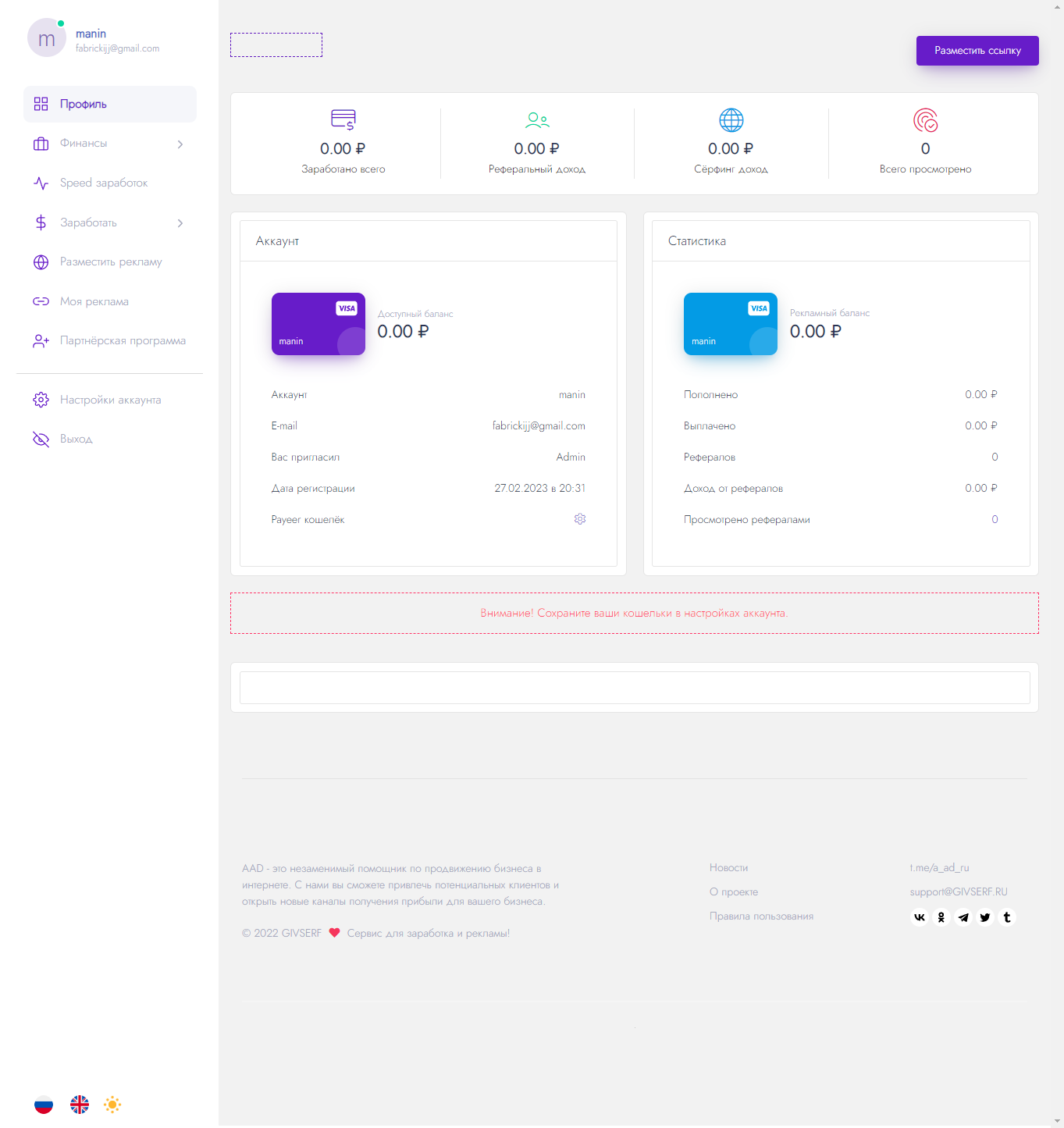Click the Выход crossed-eye icon

41,439
